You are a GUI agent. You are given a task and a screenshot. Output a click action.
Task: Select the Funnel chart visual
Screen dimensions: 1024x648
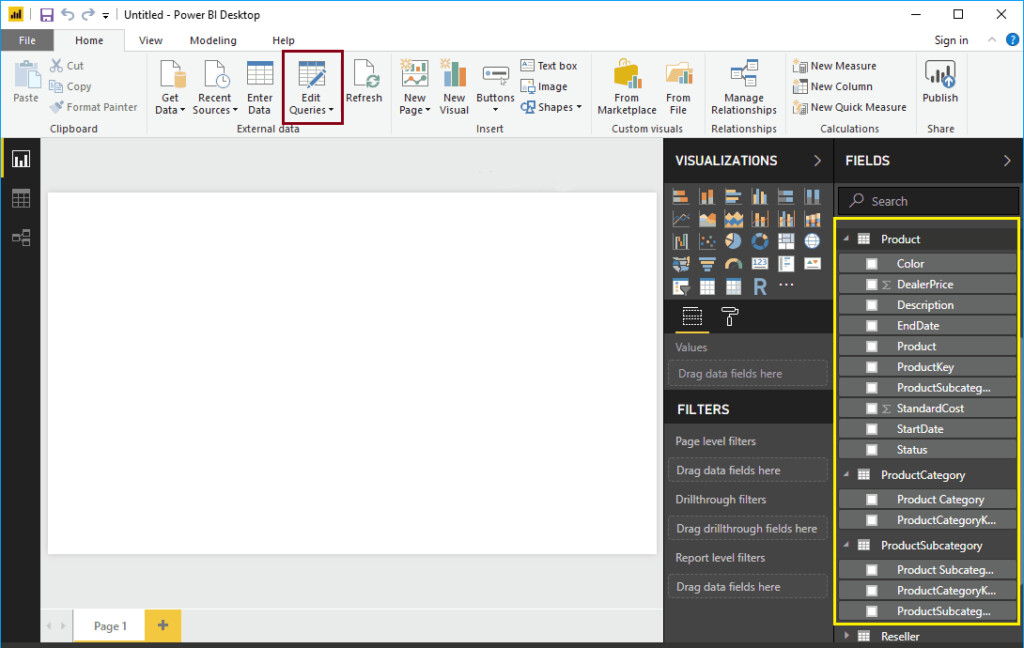[x=706, y=263]
